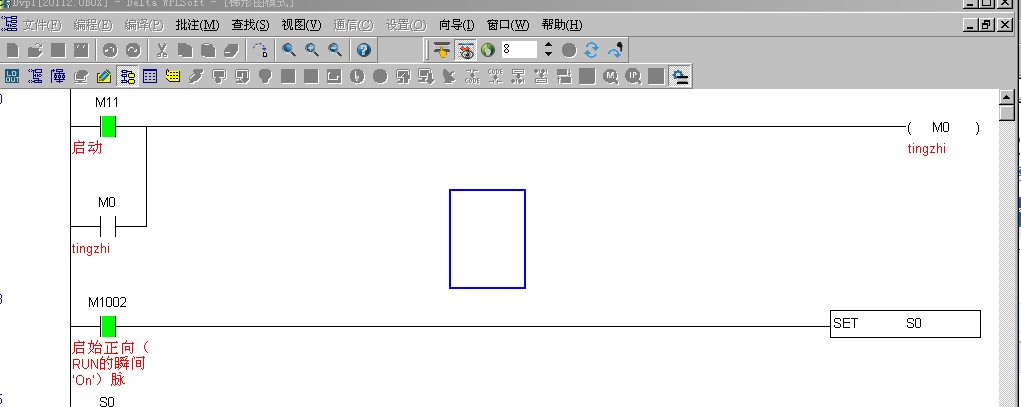The image size is (1021, 407).
Task: Click the LD OUT instruction list icon
Action: click(x=12, y=75)
